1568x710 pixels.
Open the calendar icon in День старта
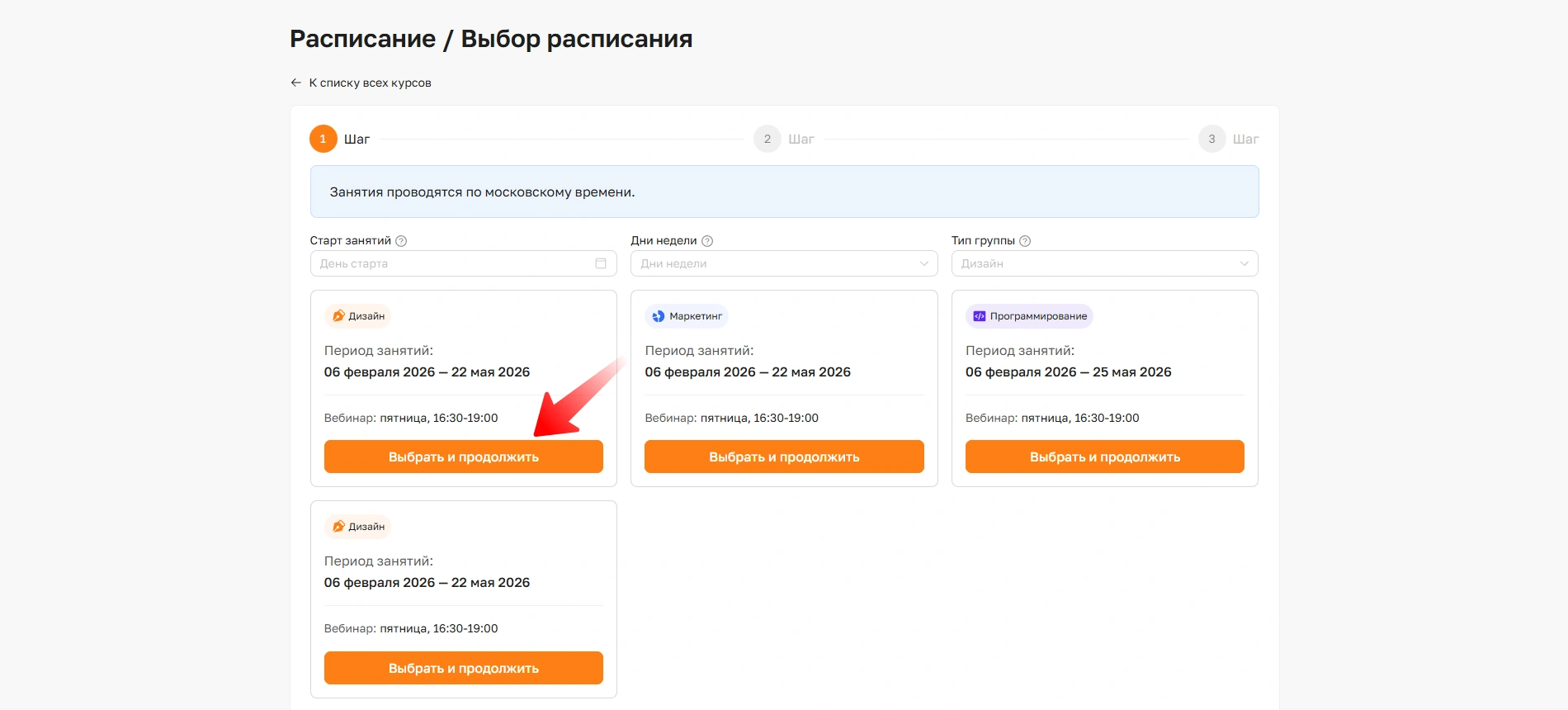coord(601,263)
